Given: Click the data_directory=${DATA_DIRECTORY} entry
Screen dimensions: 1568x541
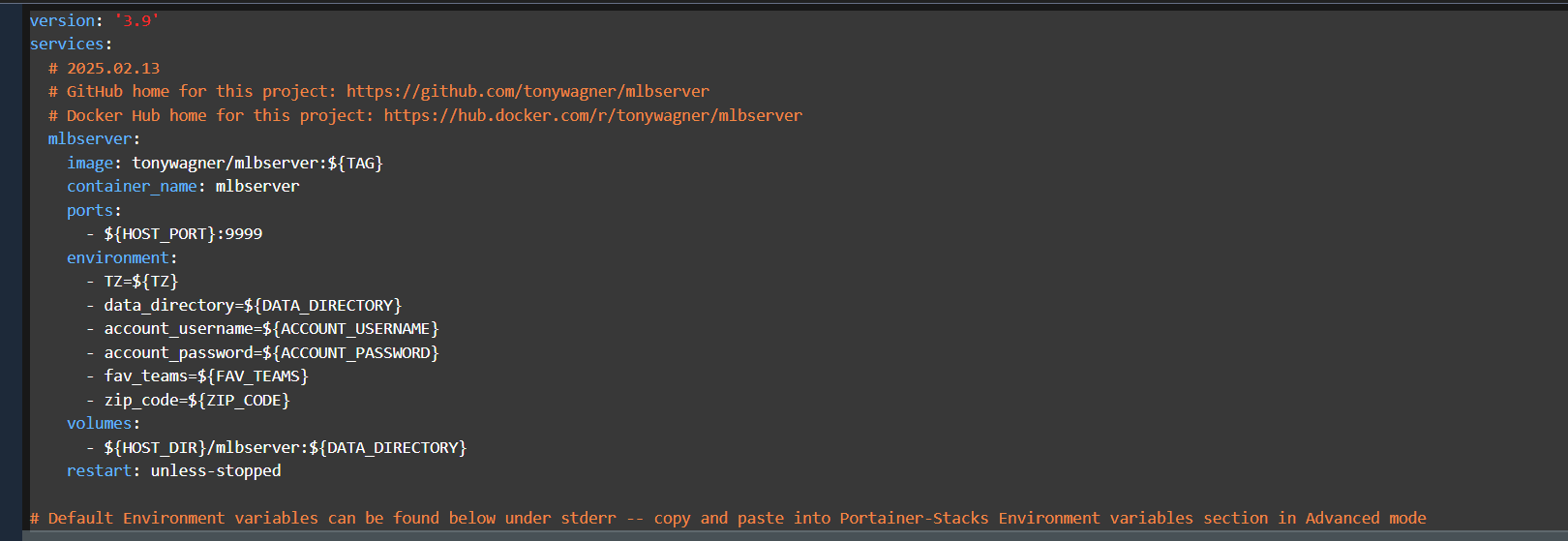Looking at the screenshot, I should [x=252, y=306].
